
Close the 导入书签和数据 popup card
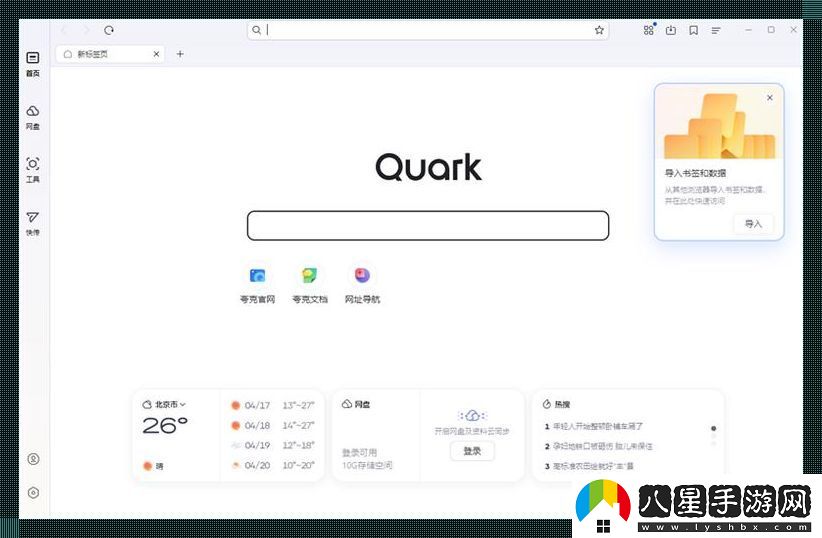coord(770,98)
